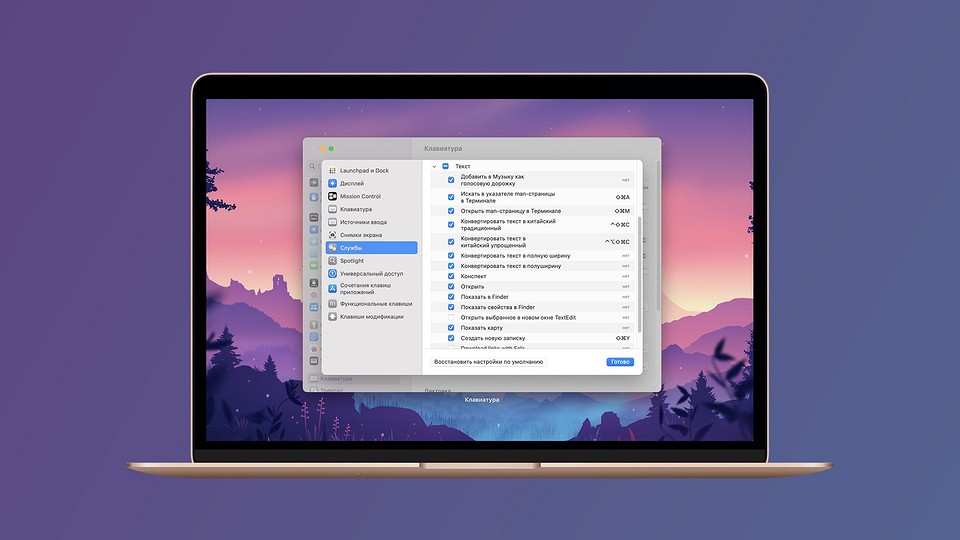Open Снимки экрана via its capture icon

point(332,235)
